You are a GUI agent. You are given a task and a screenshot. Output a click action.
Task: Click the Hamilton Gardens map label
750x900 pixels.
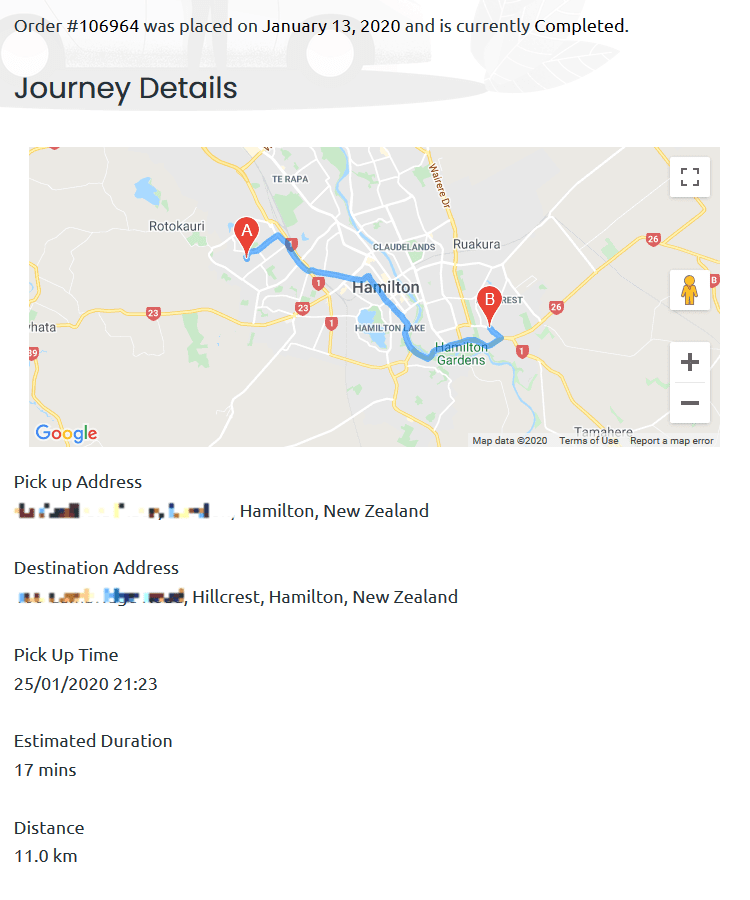461,354
